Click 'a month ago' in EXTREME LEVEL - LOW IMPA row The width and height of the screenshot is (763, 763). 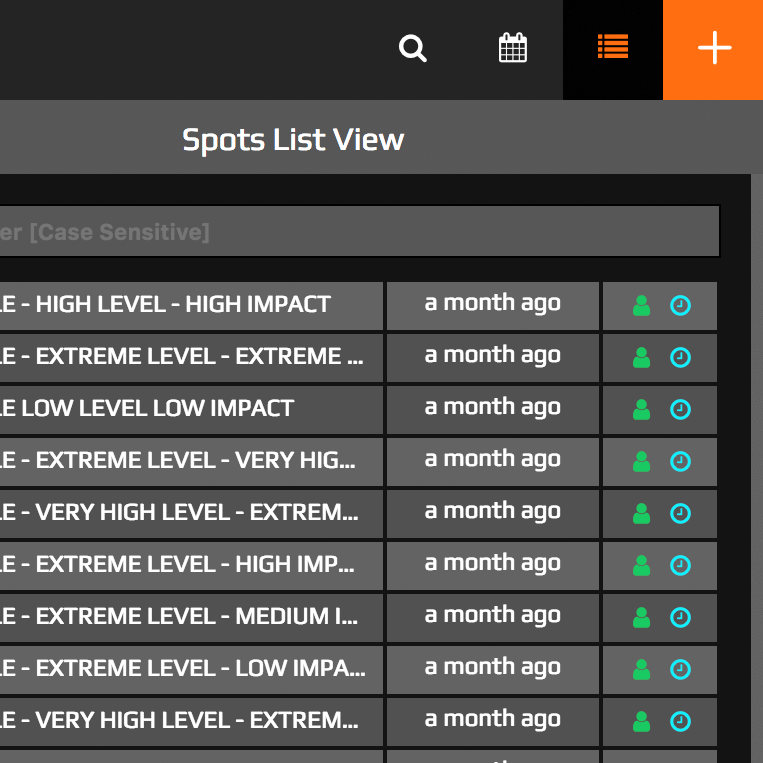click(492, 668)
